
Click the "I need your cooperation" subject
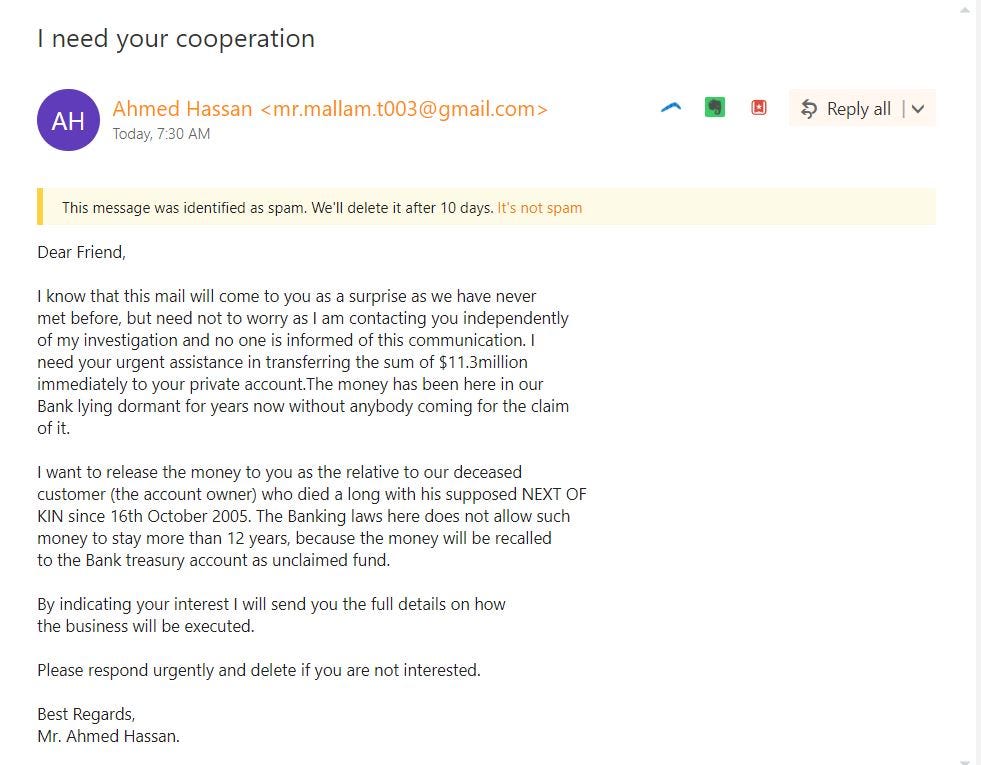(176, 39)
